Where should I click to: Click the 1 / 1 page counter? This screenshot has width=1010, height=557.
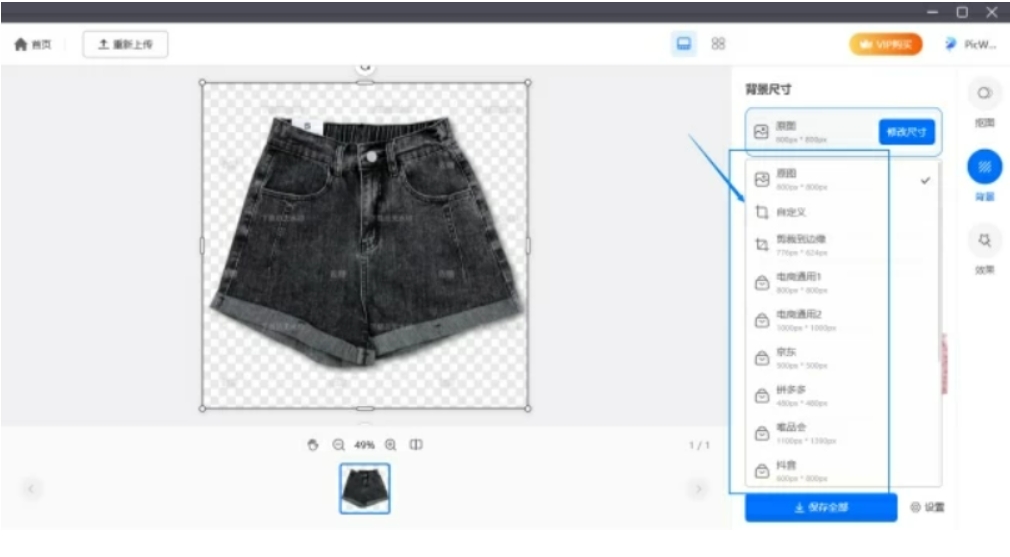coord(700,445)
